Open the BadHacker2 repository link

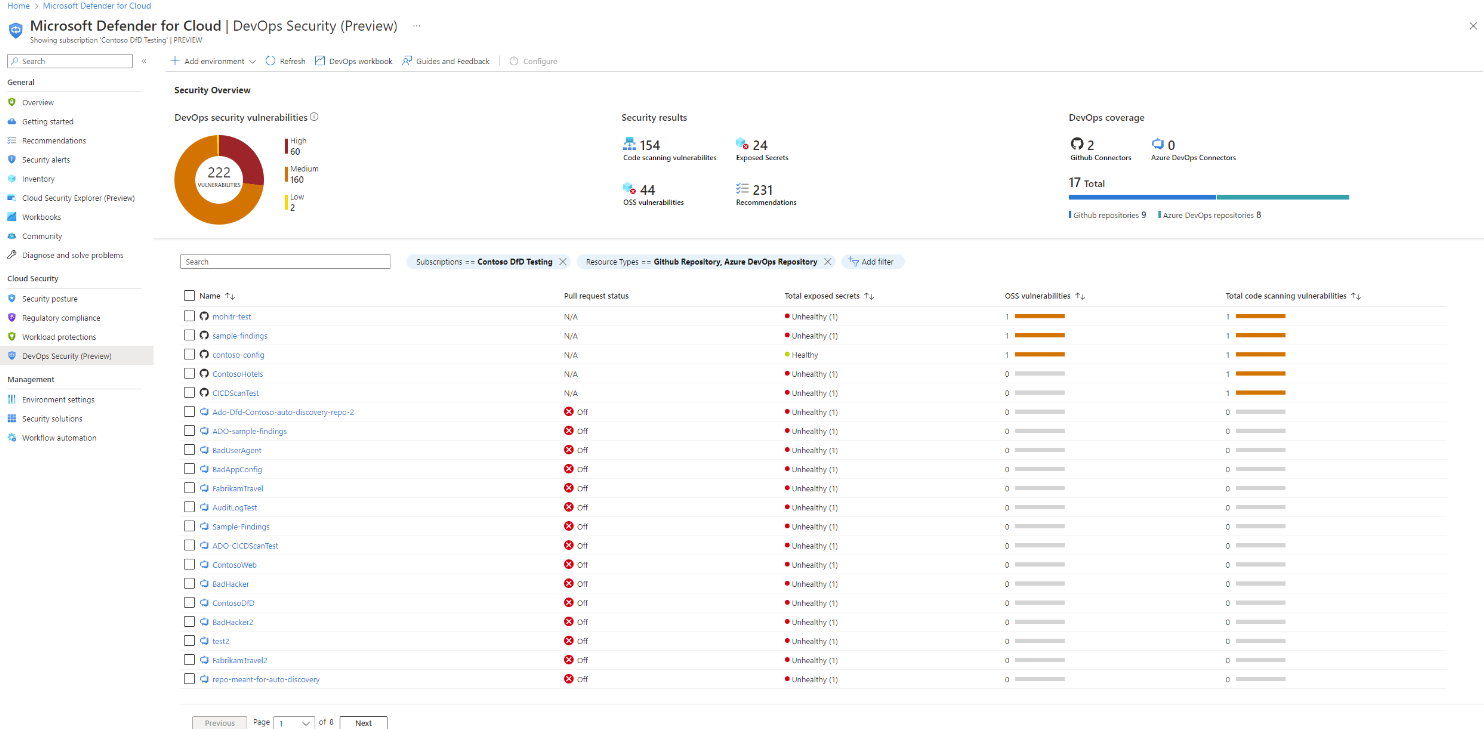click(x=232, y=622)
